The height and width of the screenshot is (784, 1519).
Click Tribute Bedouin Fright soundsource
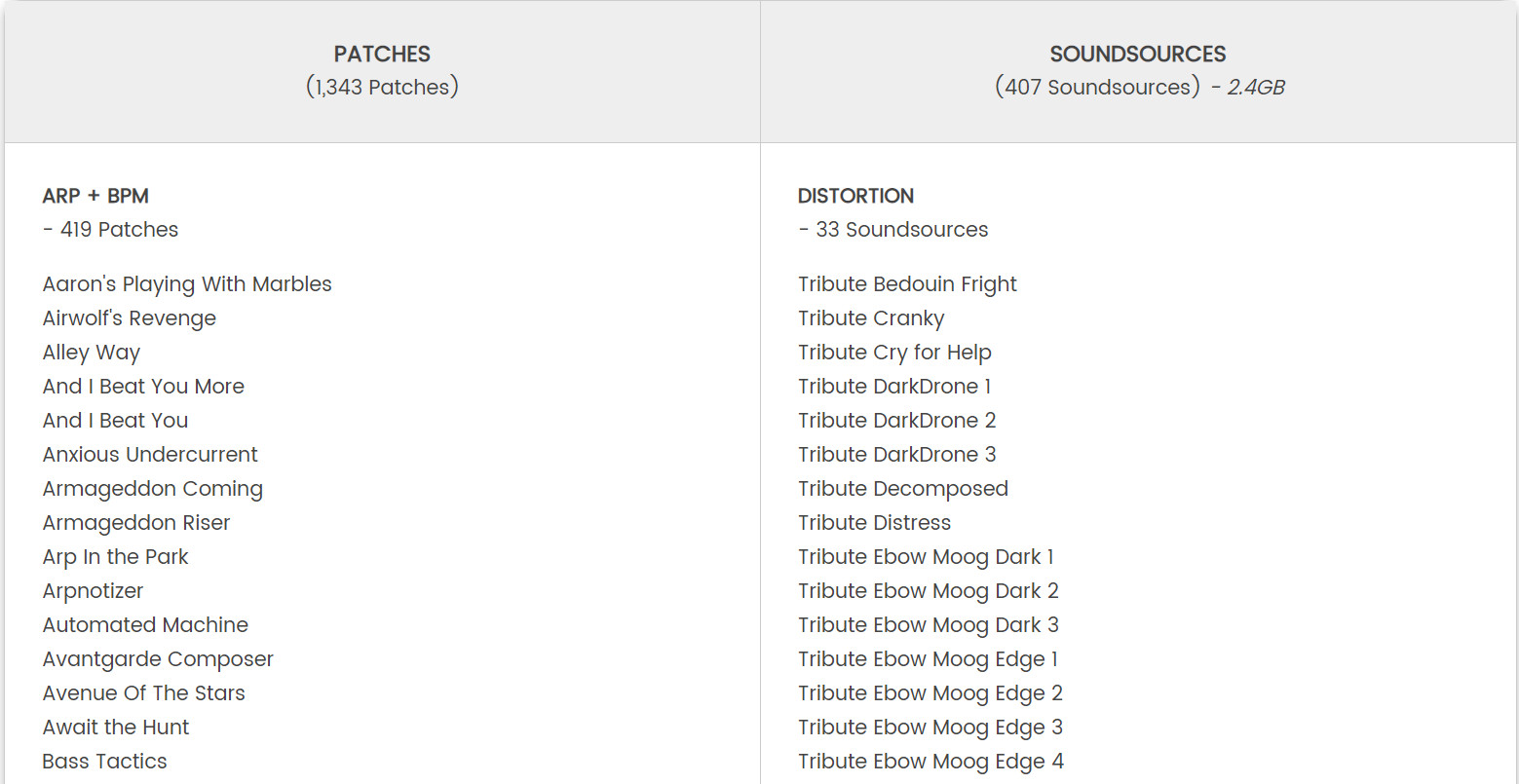pos(907,284)
